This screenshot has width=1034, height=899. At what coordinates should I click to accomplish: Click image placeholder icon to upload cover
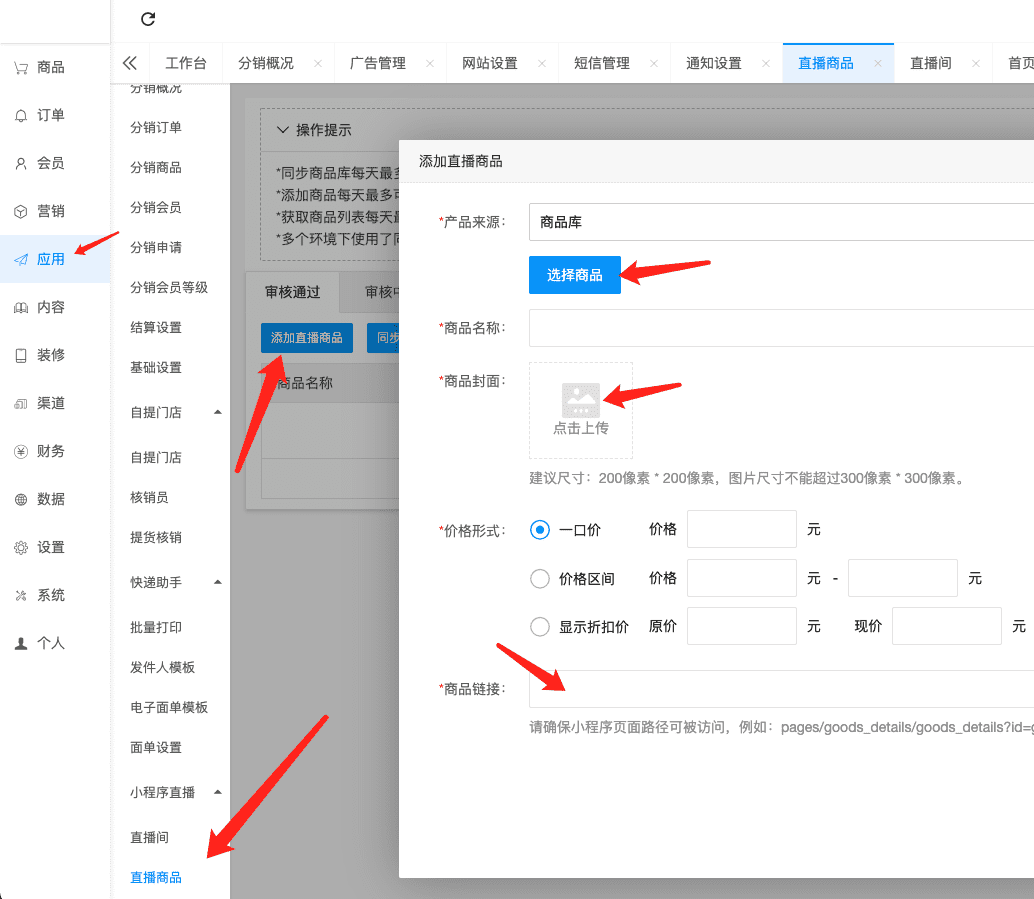coord(581,400)
